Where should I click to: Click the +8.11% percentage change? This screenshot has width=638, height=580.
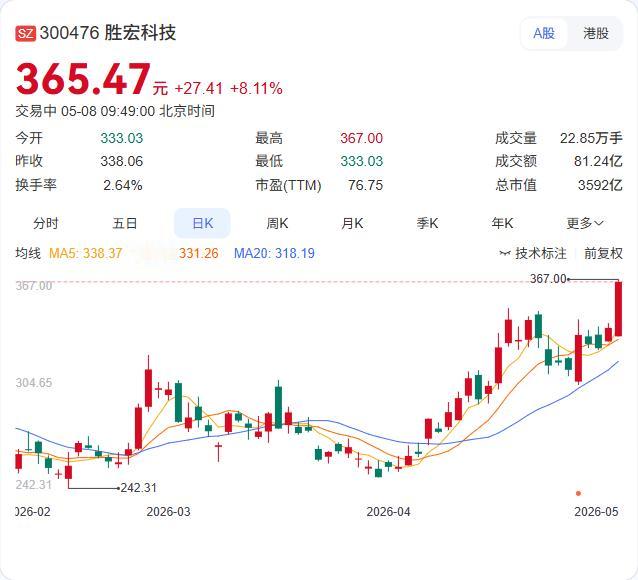[x=256, y=88]
